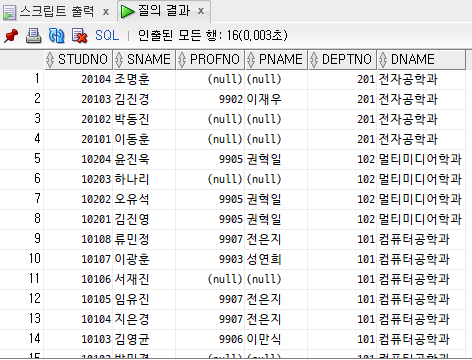Select PROFNO 9906 cell
Screen dimensions: 472x360
(x=210, y=339)
